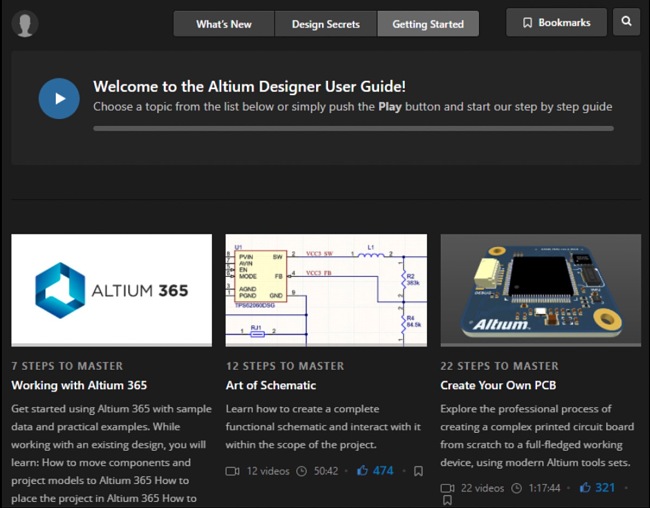Viewport: 650px width, 508px height.
Task: Bookmark the Create Your Own PCB course
Action: 447,500
